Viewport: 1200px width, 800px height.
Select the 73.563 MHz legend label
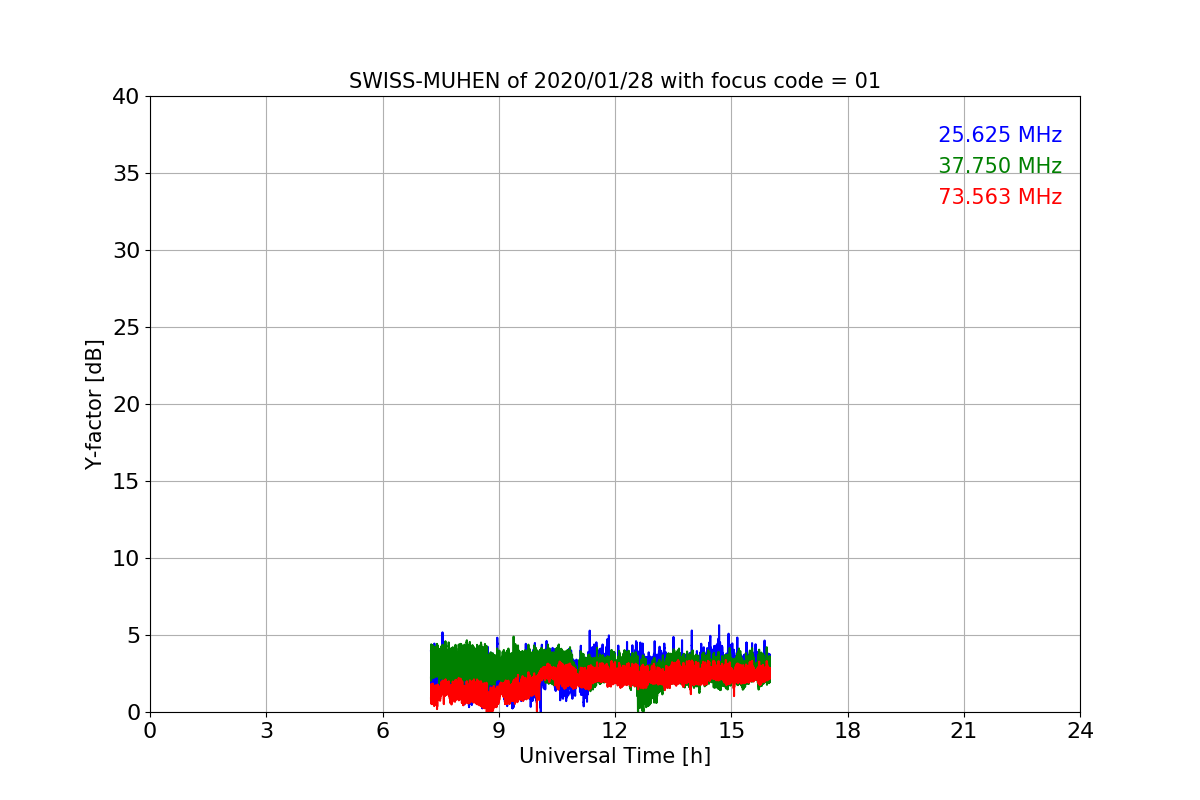coord(1000,197)
